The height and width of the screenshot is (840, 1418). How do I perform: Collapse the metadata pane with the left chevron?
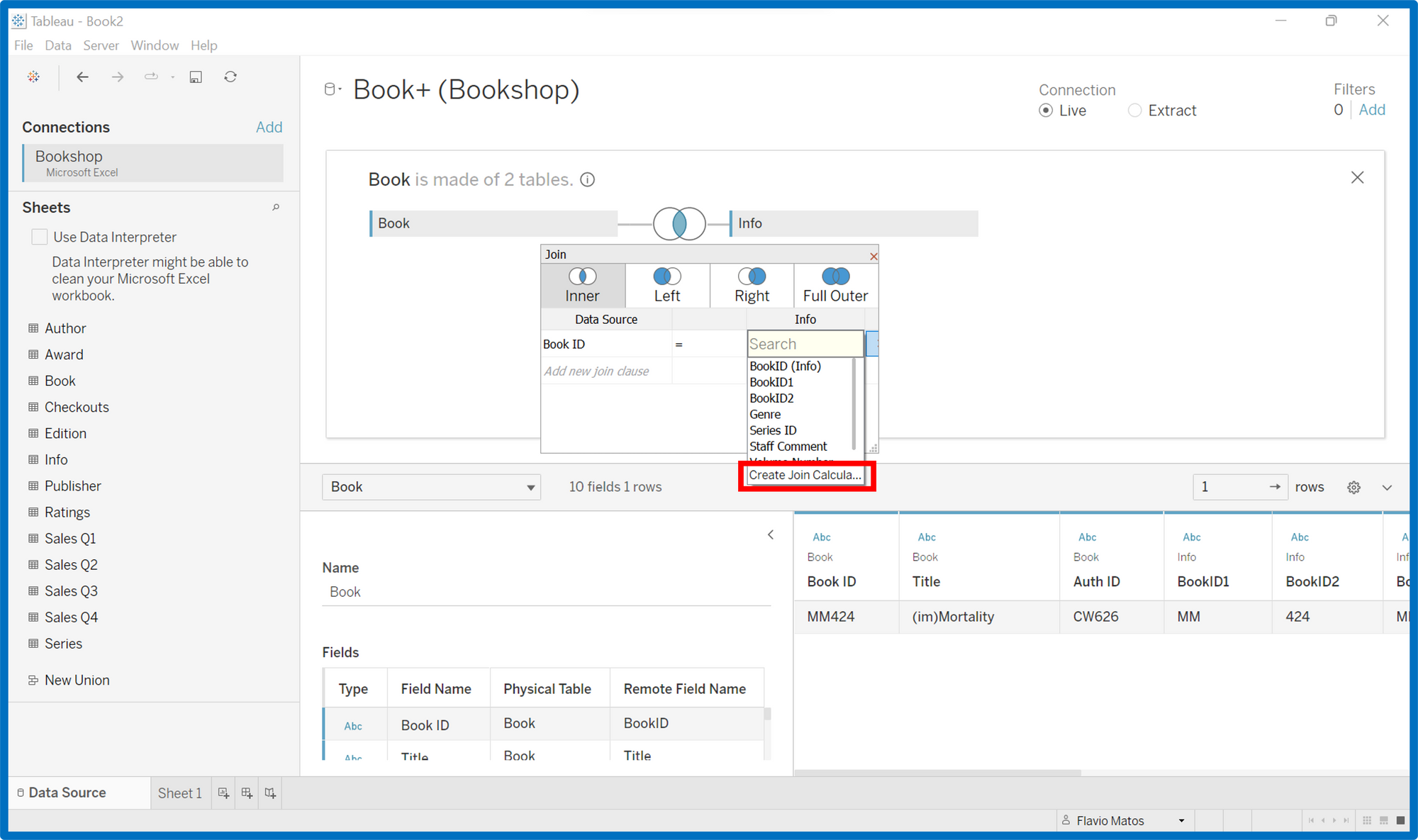771,534
